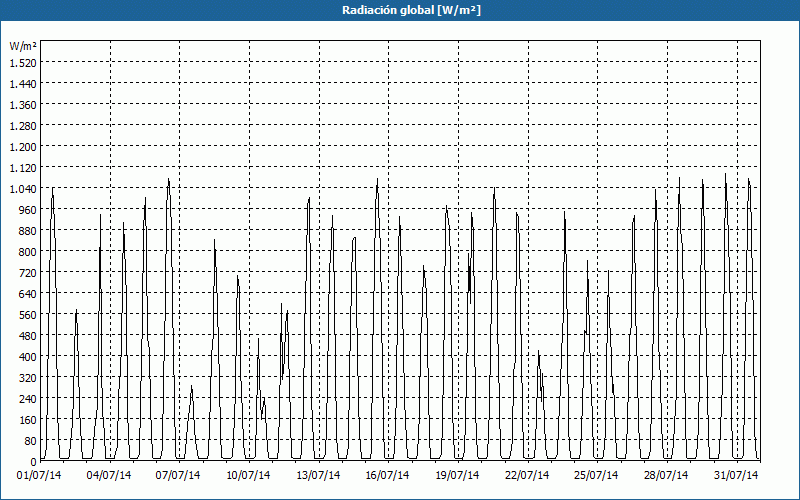Click the 560 y-axis value

(x=28, y=314)
